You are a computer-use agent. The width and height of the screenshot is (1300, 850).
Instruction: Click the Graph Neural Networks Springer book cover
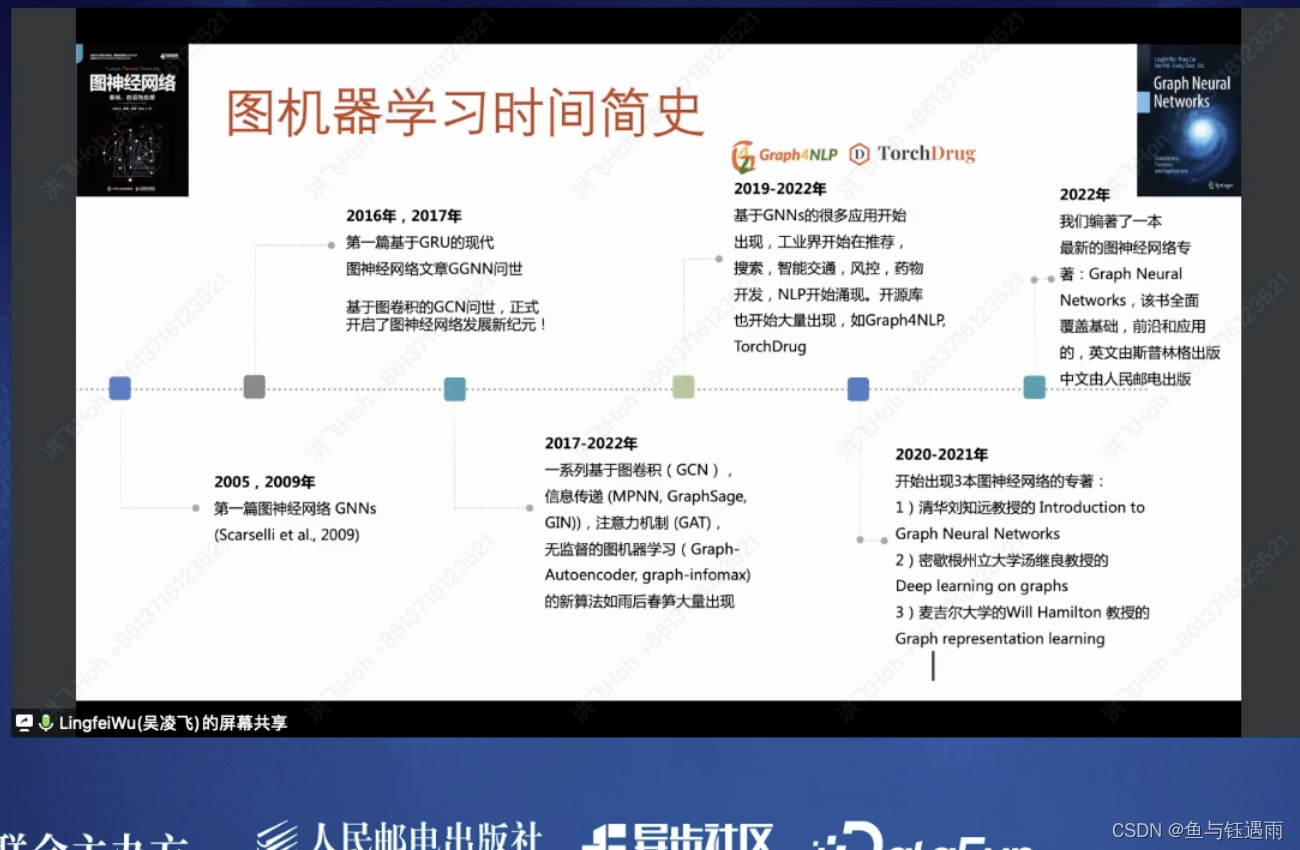coord(1189,120)
